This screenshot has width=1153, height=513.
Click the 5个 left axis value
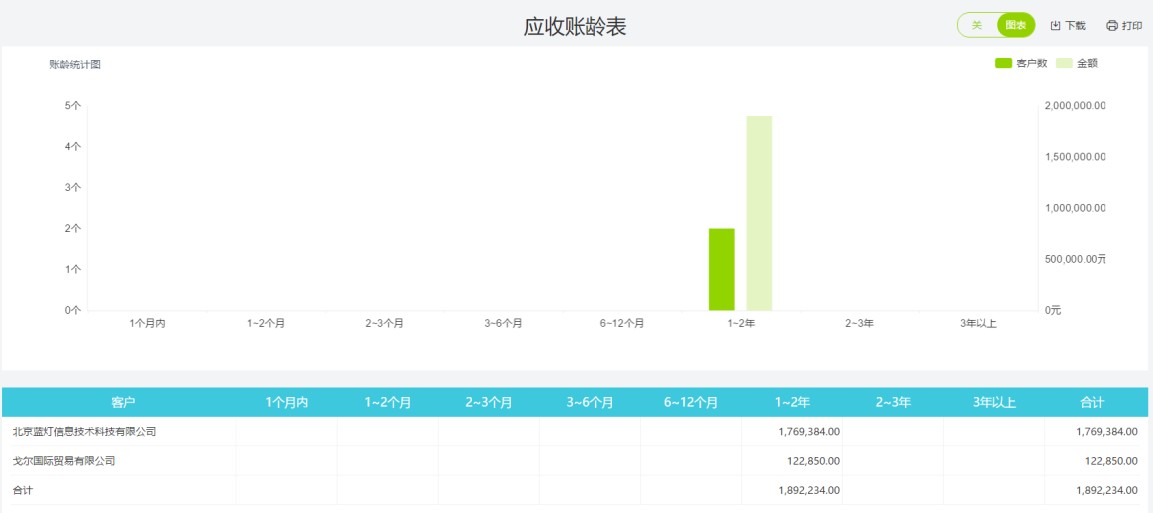click(73, 105)
